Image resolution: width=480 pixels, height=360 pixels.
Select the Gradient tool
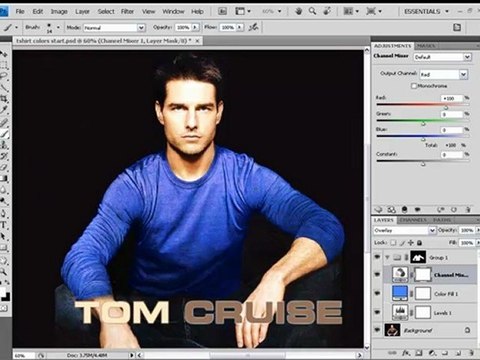(4, 178)
